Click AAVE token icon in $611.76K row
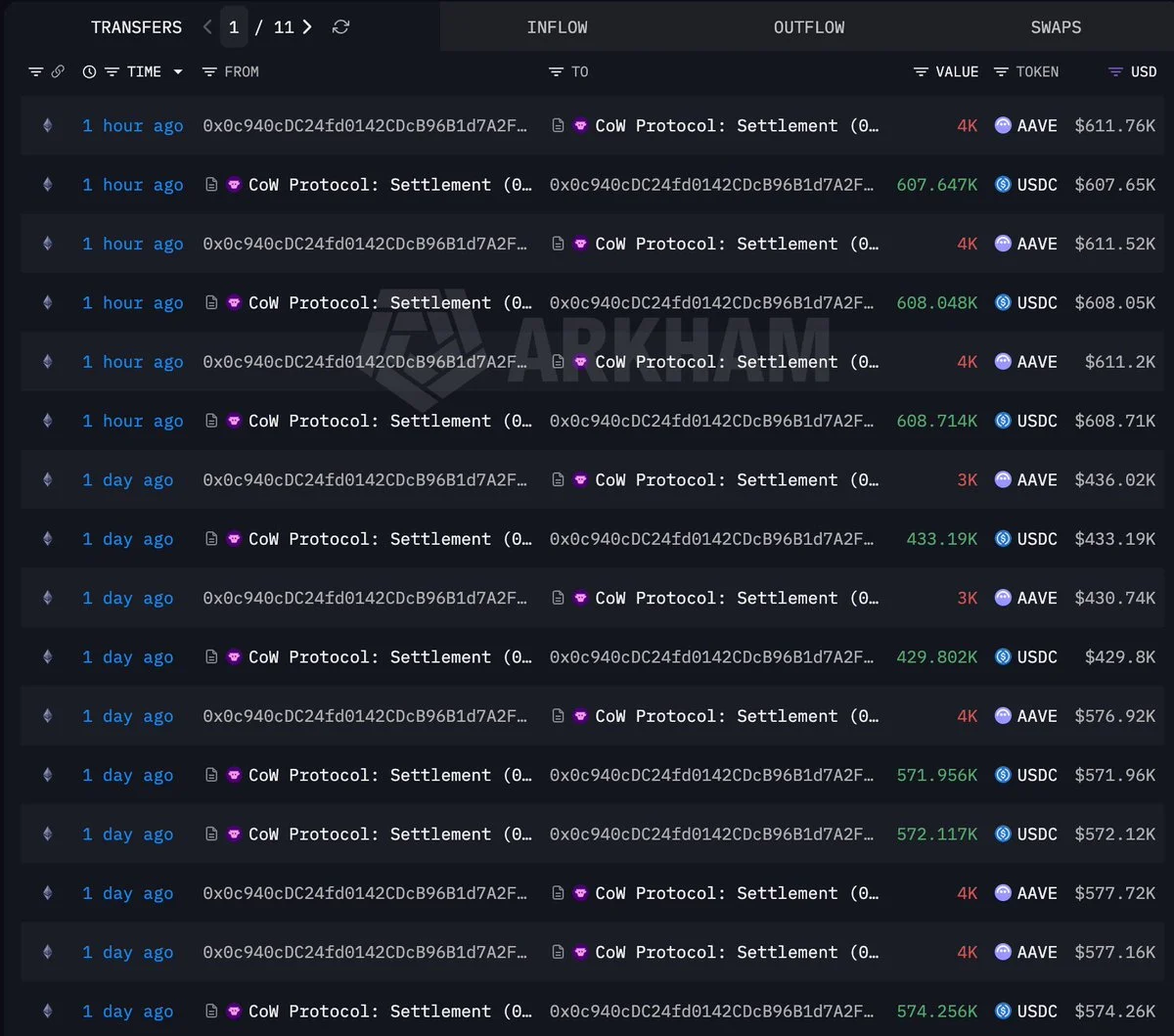 coord(1003,125)
